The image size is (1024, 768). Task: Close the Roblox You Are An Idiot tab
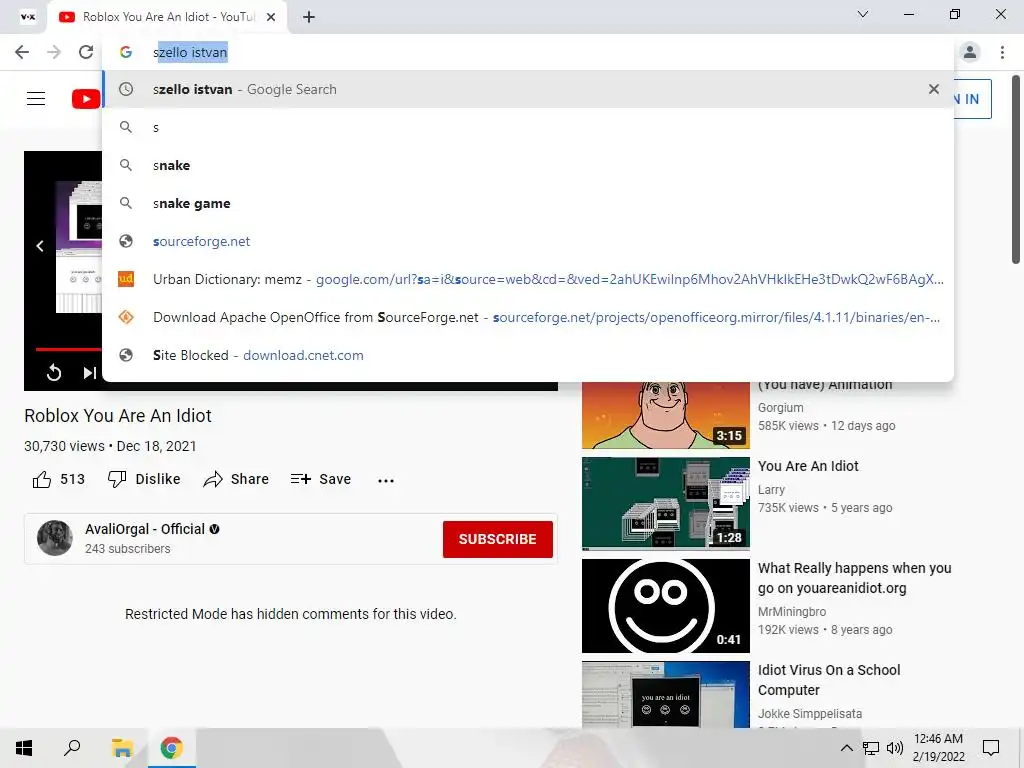[x=271, y=17]
